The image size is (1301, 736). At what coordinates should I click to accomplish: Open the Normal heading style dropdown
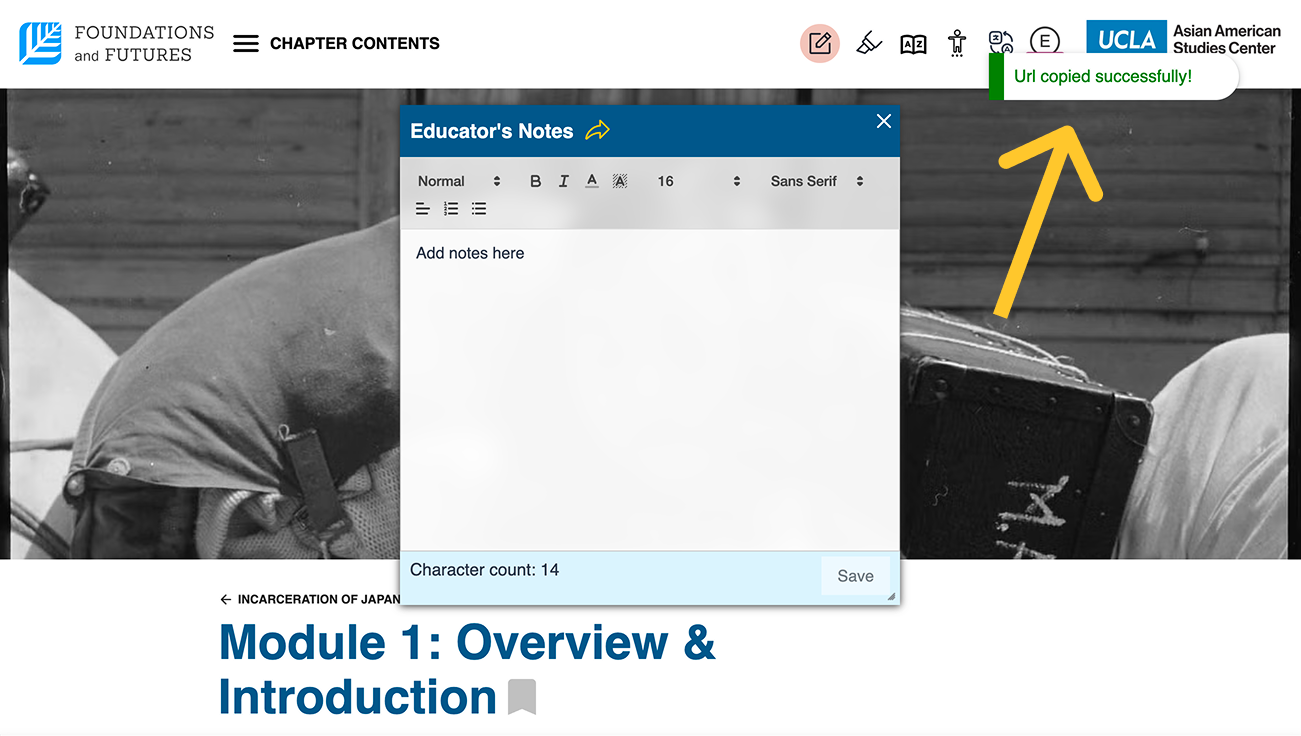point(459,181)
